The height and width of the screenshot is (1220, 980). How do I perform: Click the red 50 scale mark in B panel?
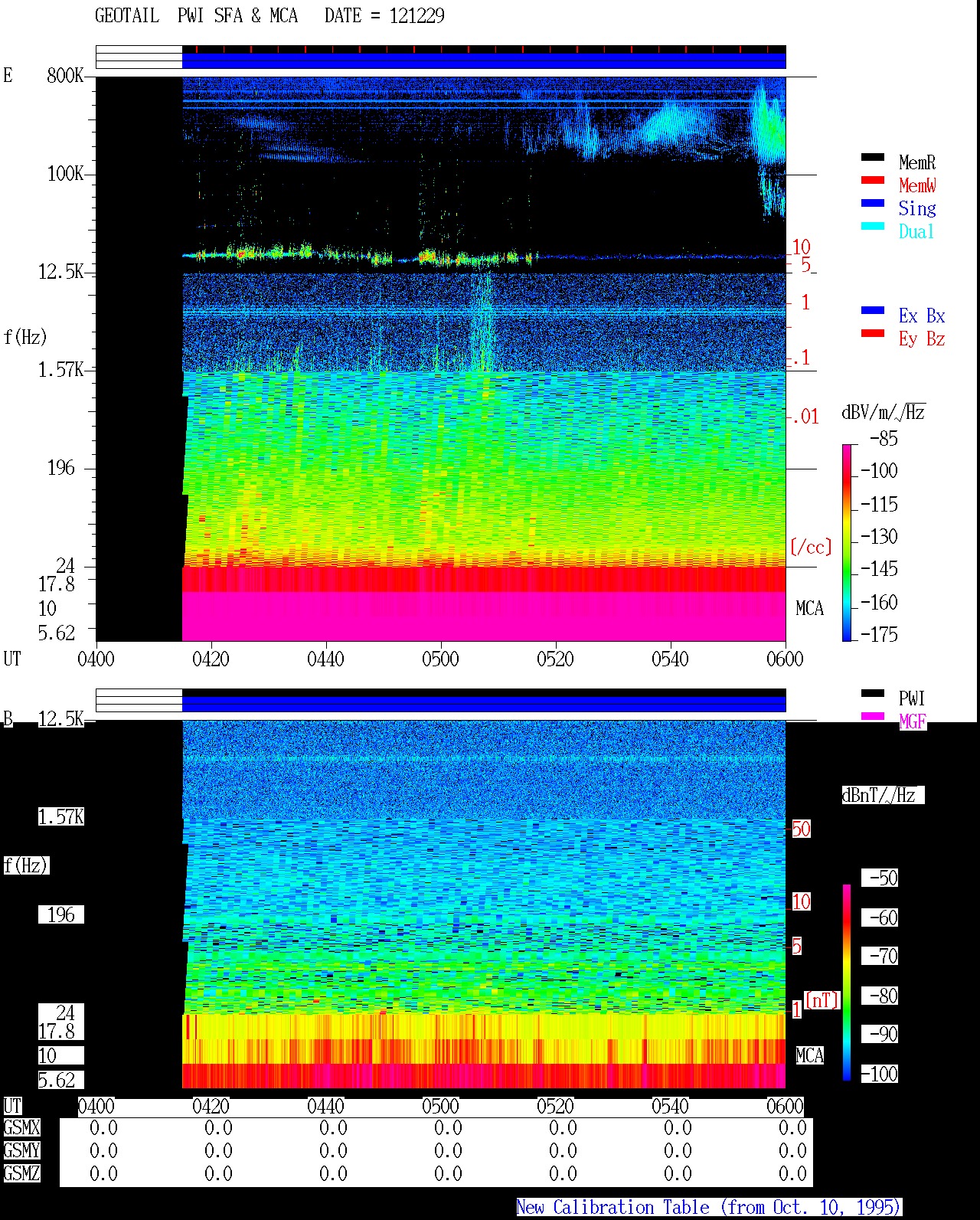(x=801, y=829)
